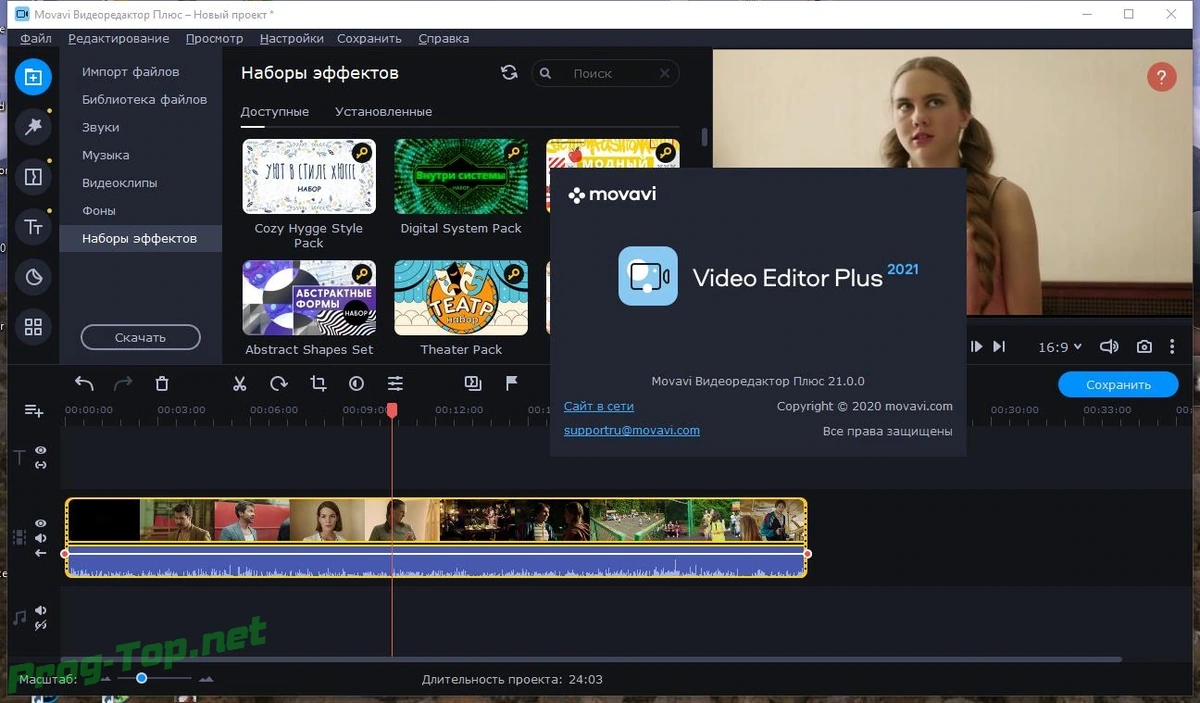Open the Transitions sidebar icon
The height and width of the screenshot is (703, 1200).
point(33,177)
